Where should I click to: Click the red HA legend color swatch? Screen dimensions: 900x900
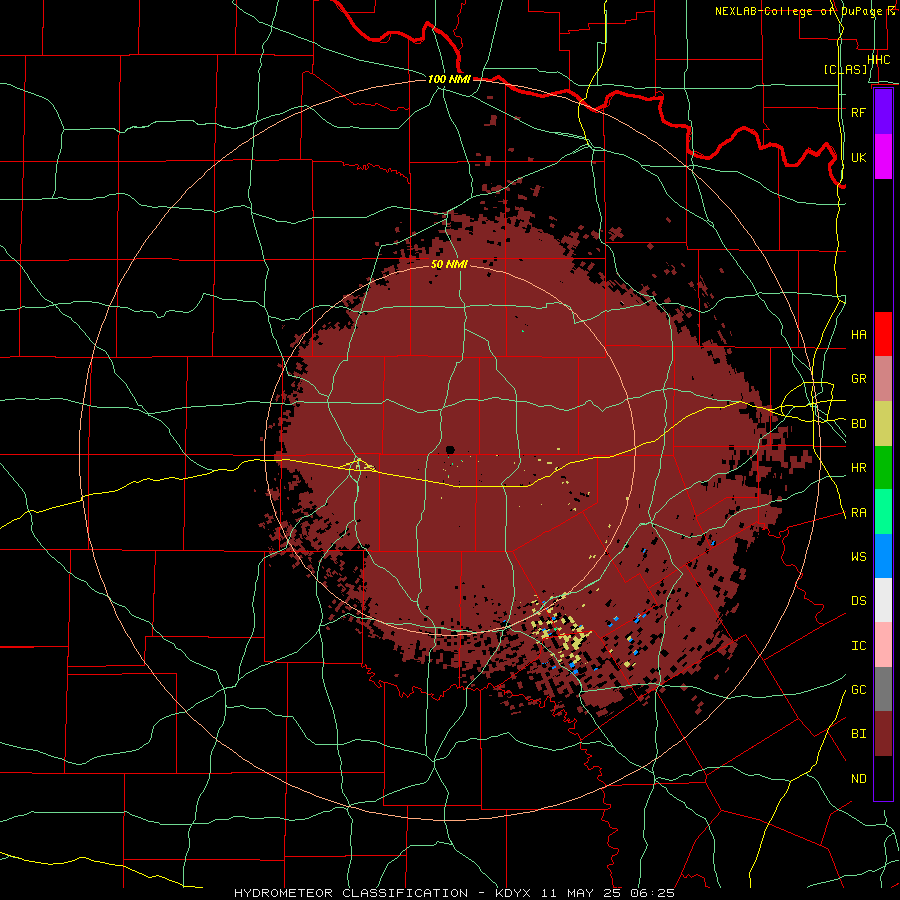(883, 334)
